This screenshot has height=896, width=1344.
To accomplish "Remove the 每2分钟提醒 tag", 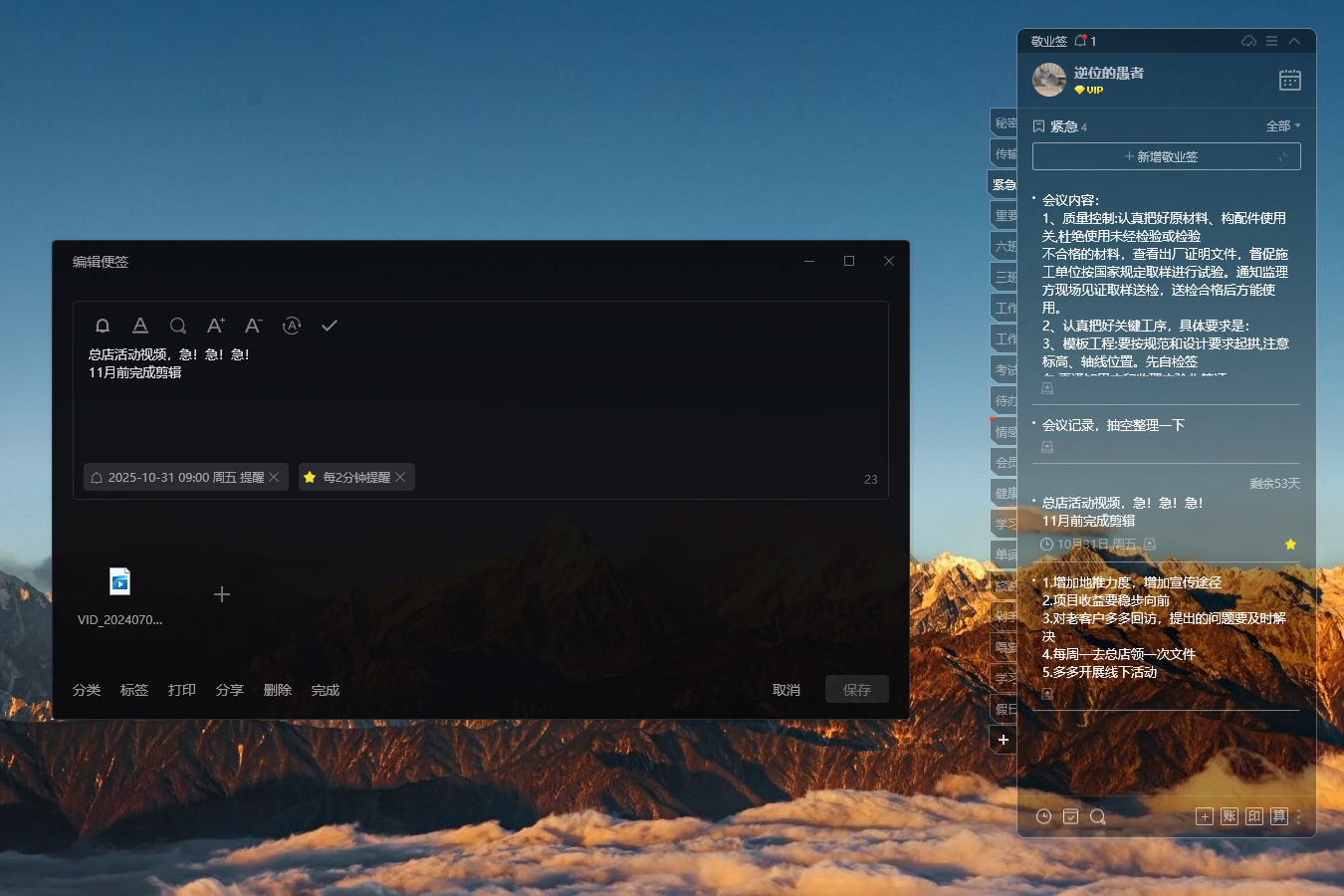I will tap(400, 478).
